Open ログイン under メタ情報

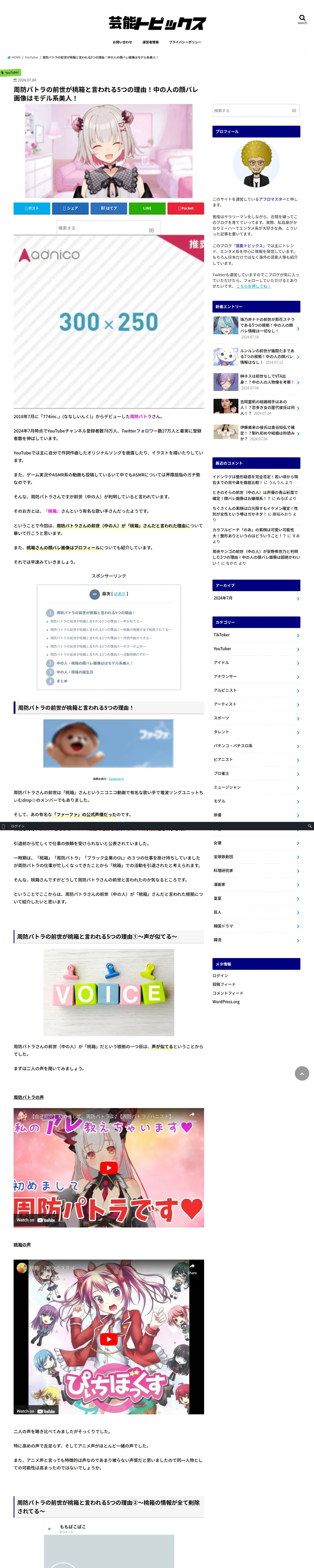pos(220,976)
